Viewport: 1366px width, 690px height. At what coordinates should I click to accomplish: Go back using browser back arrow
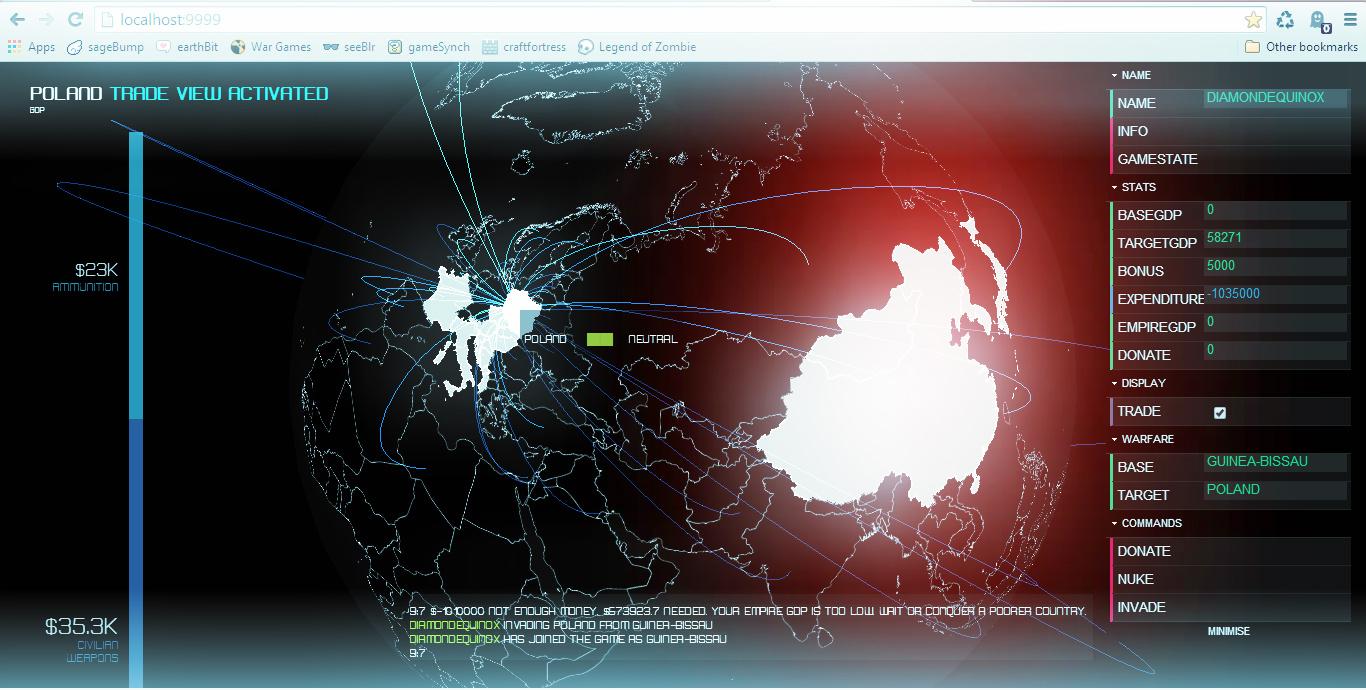pyautogui.click(x=17, y=19)
